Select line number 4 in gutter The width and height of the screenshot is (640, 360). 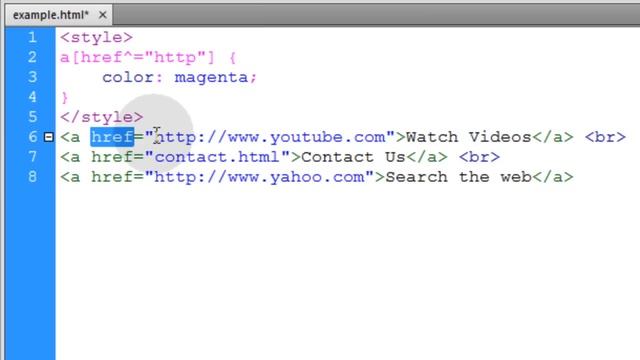[32, 97]
